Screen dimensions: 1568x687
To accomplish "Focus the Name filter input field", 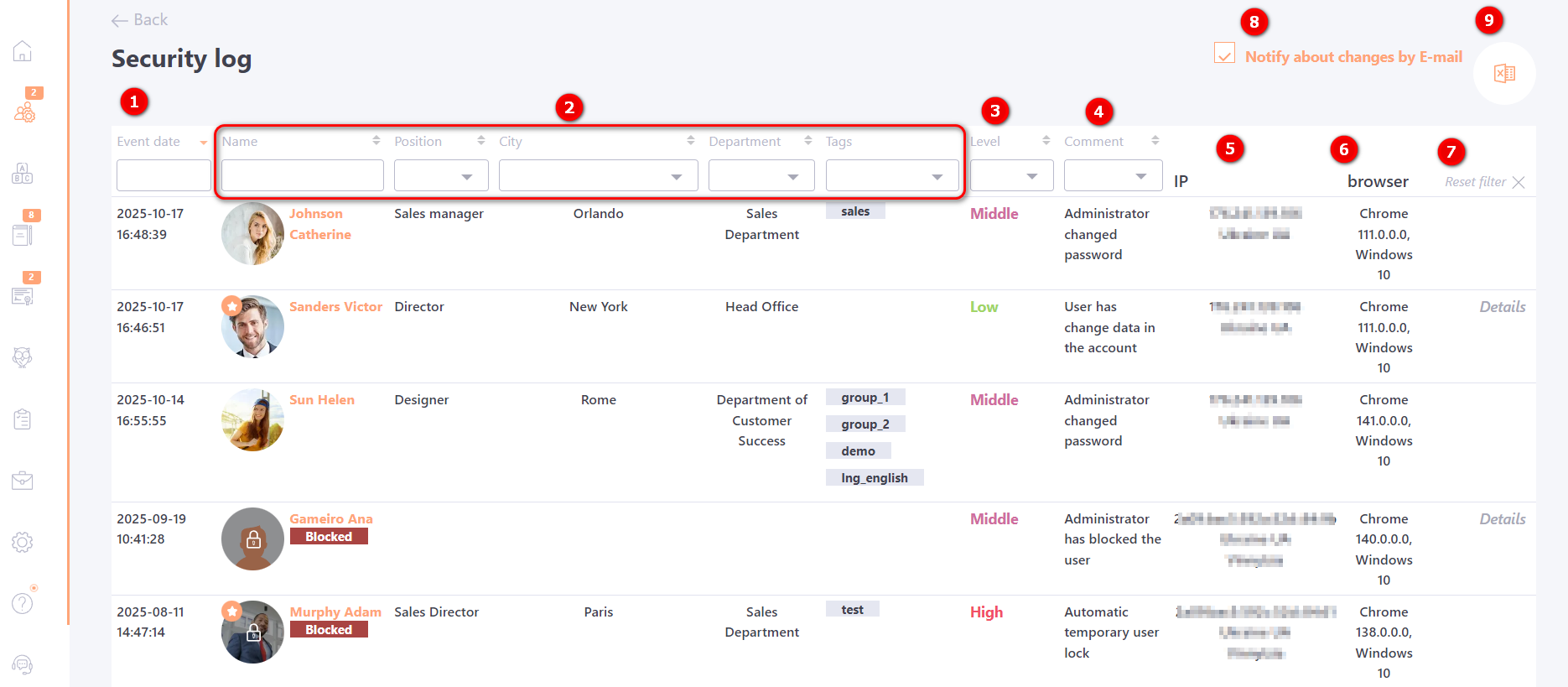I will tap(302, 176).
